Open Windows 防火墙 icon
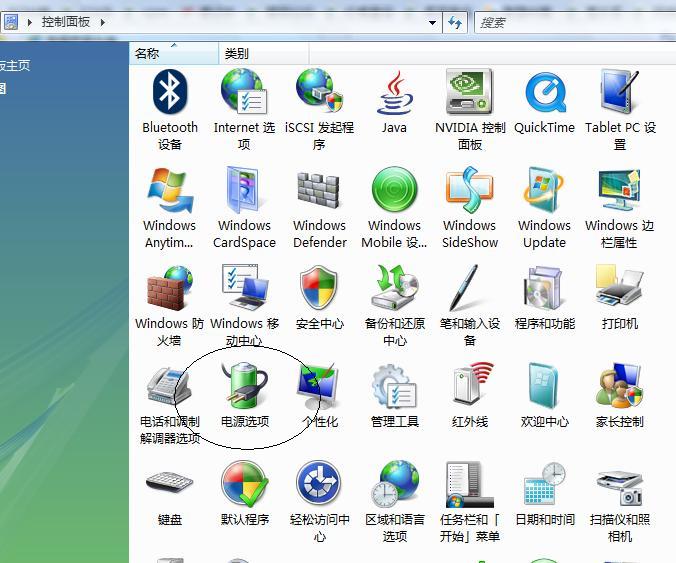 (170, 288)
